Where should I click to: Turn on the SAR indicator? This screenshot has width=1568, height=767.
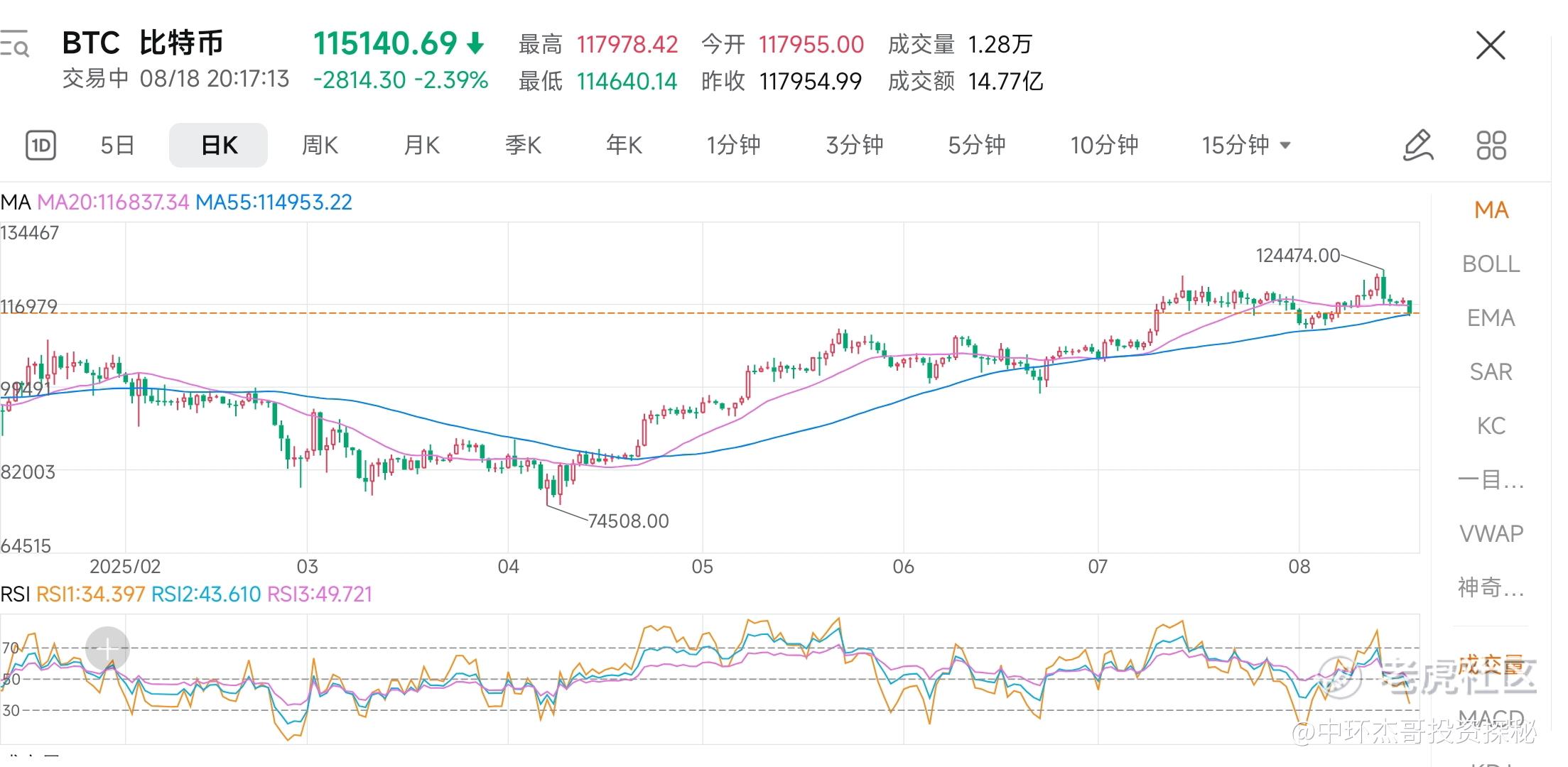(1491, 372)
